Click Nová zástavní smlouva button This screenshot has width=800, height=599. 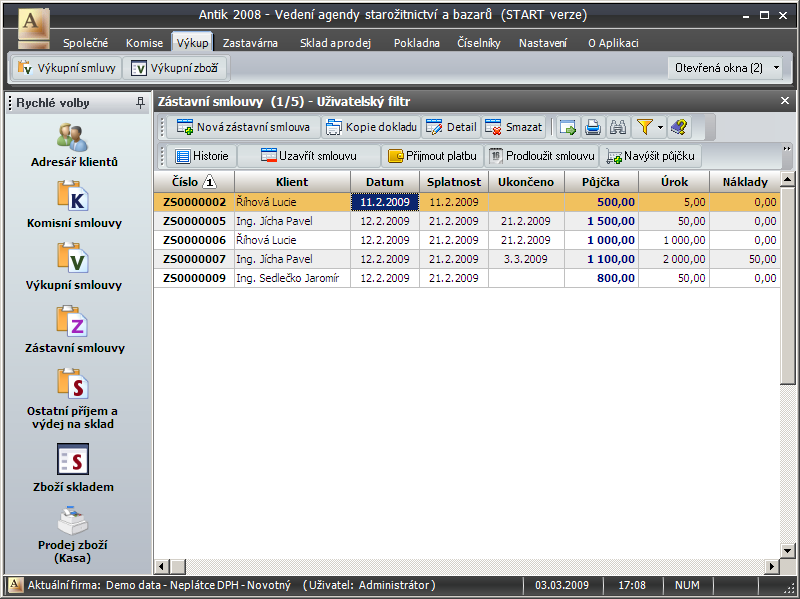pos(242,127)
